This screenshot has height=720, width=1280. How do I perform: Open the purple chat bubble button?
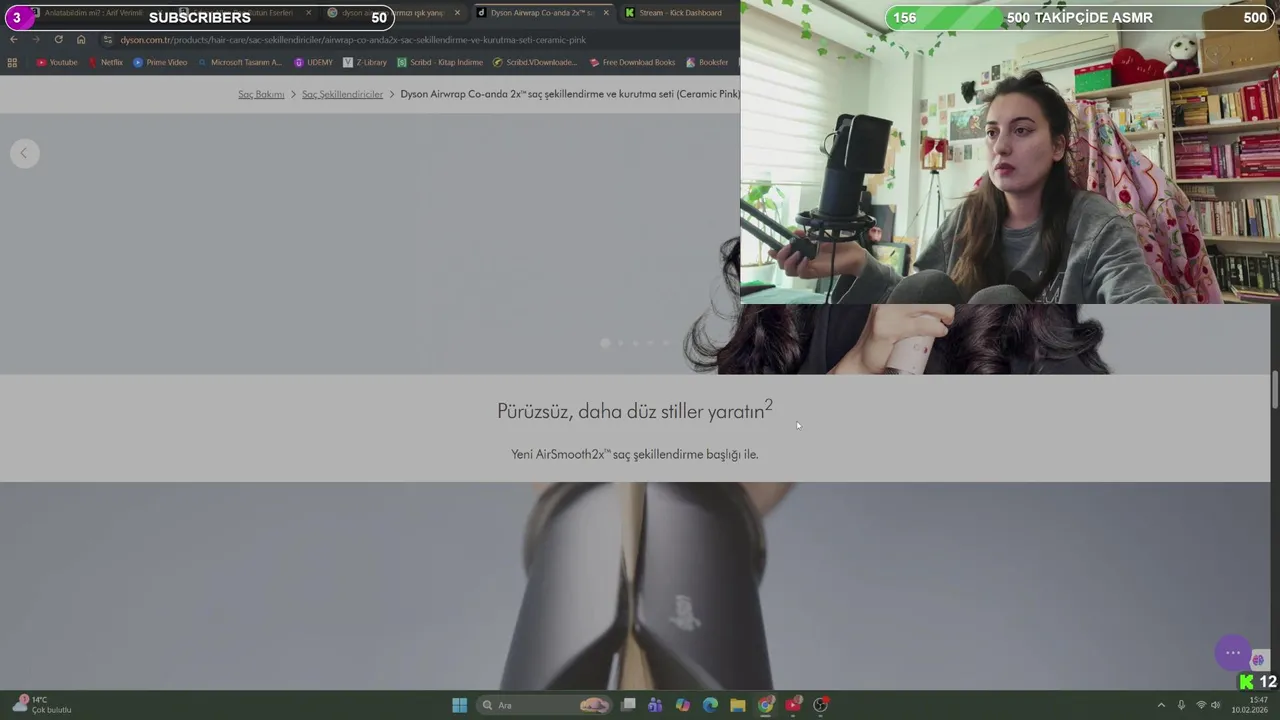tap(1233, 653)
